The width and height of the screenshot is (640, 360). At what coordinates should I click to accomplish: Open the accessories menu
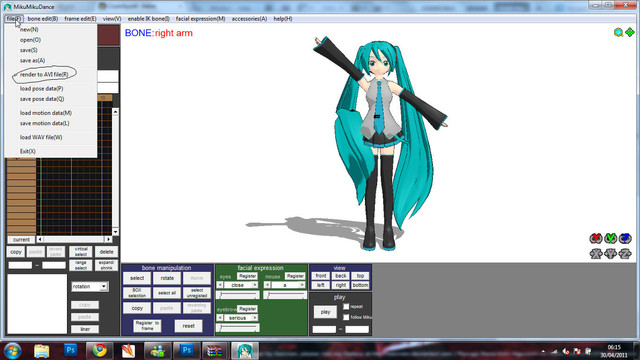click(249, 19)
